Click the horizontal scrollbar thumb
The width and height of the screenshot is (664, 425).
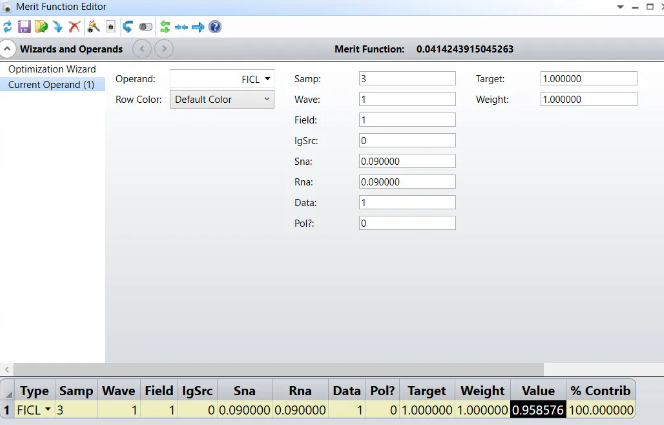coord(279,369)
